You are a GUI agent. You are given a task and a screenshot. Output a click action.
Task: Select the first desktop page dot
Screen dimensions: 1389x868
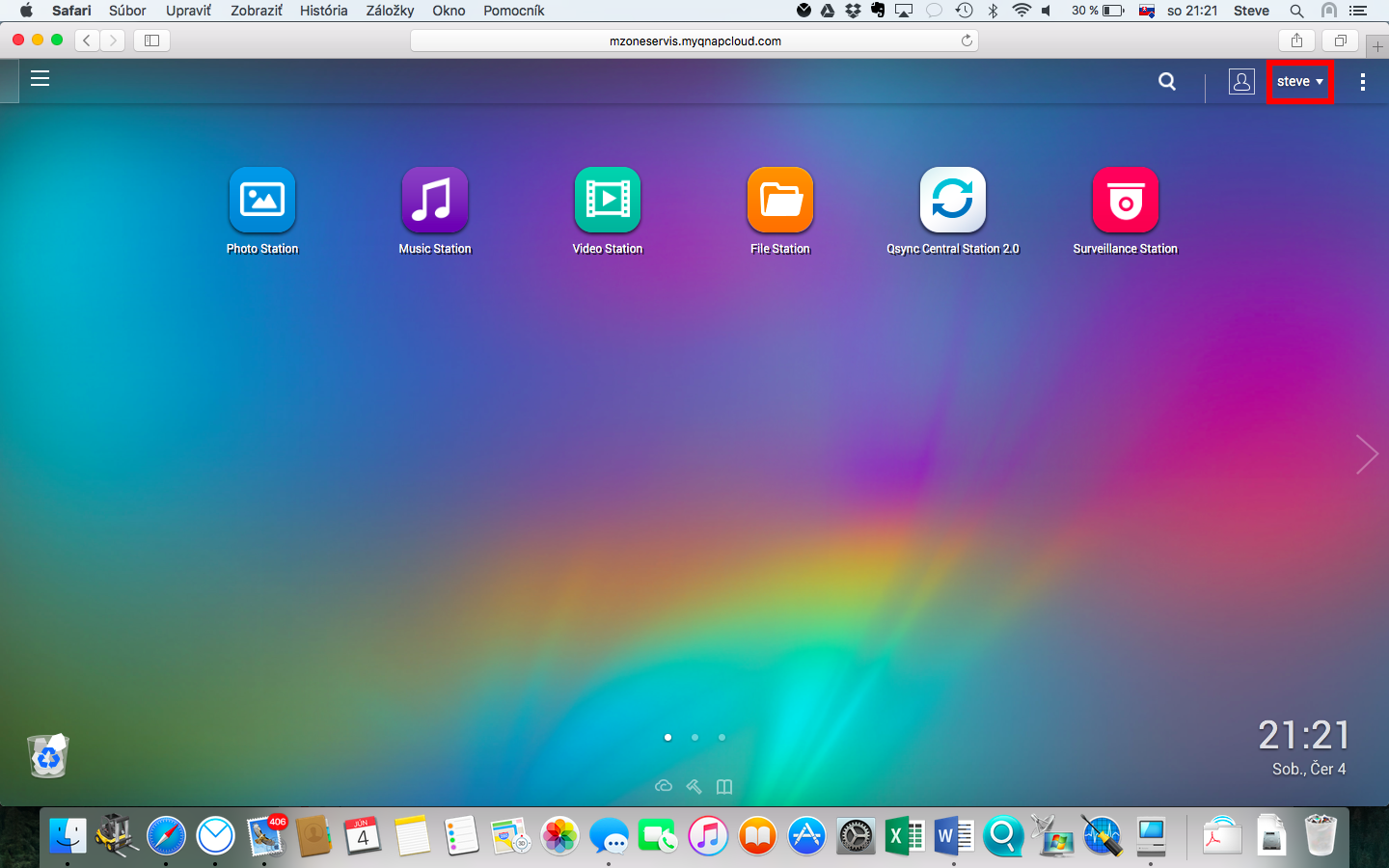[x=667, y=737]
